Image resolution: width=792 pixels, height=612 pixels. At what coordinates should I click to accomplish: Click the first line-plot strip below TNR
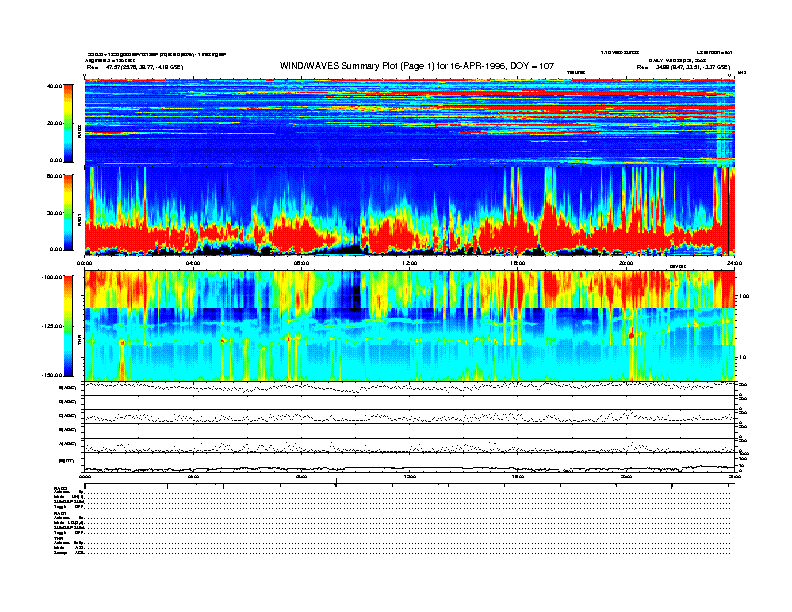click(410, 388)
